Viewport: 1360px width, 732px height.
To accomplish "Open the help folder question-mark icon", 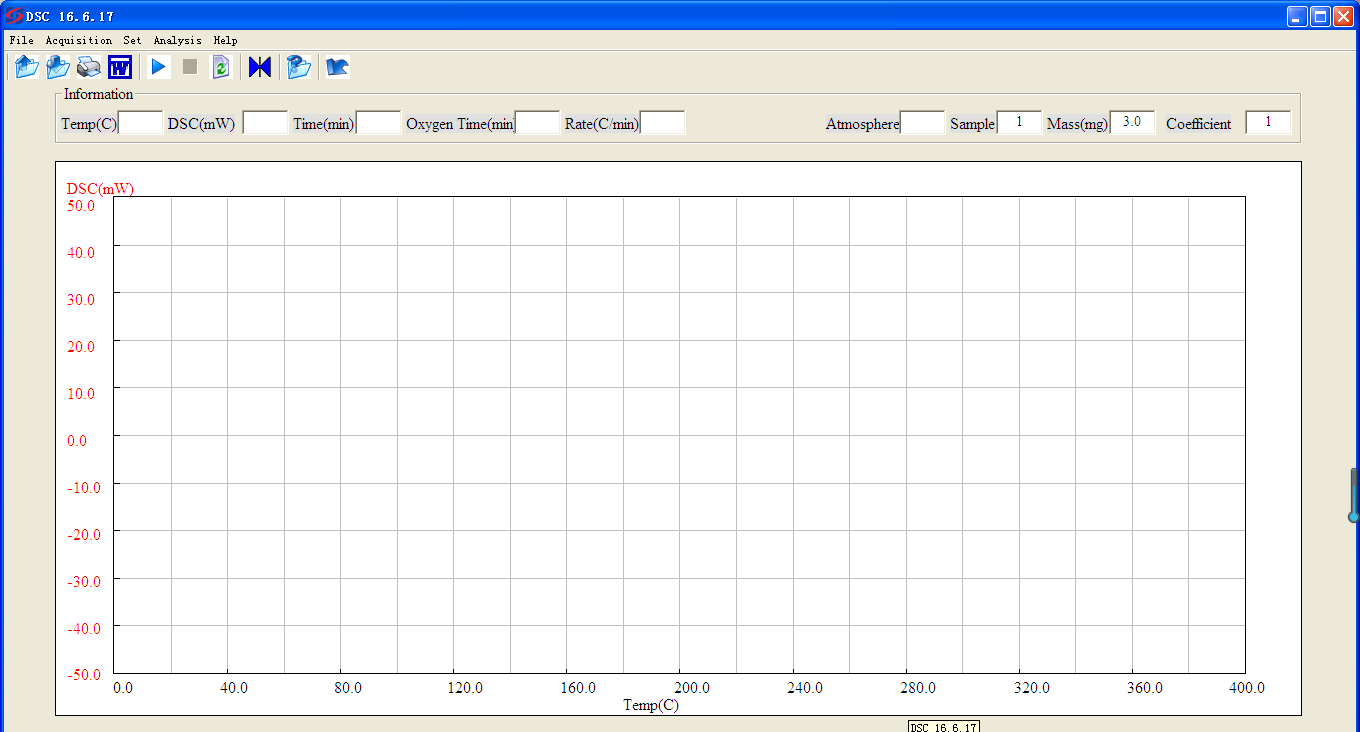I will click(298, 67).
